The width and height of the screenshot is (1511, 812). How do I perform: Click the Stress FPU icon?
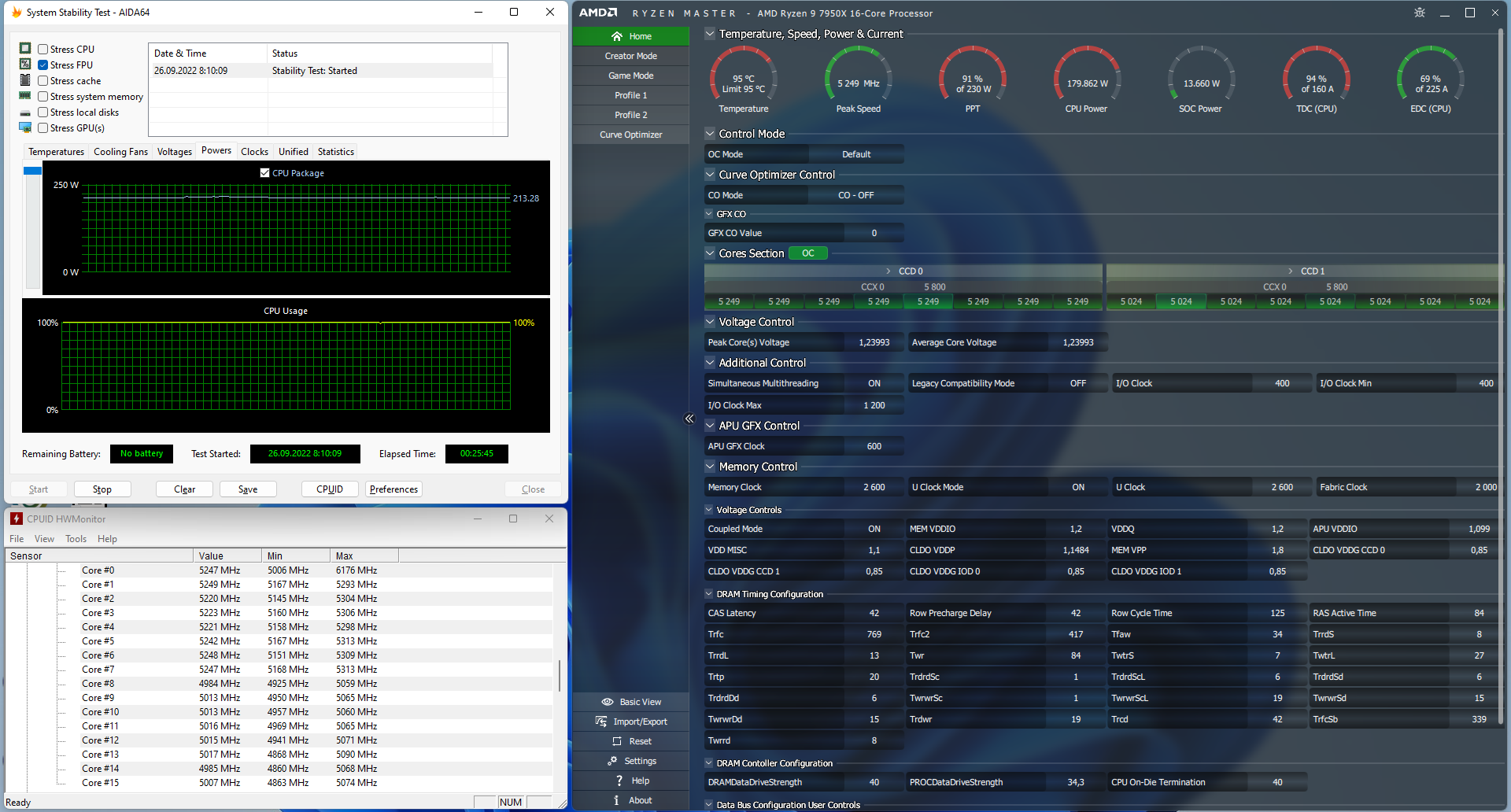coord(25,64)
